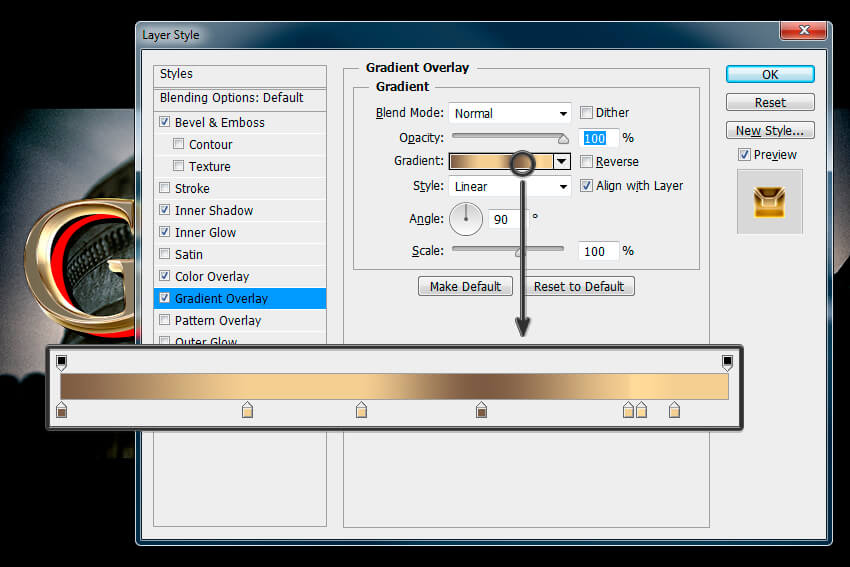Open the Style Linear dropdown
The image size is (850, 567).
coord(510,186)
